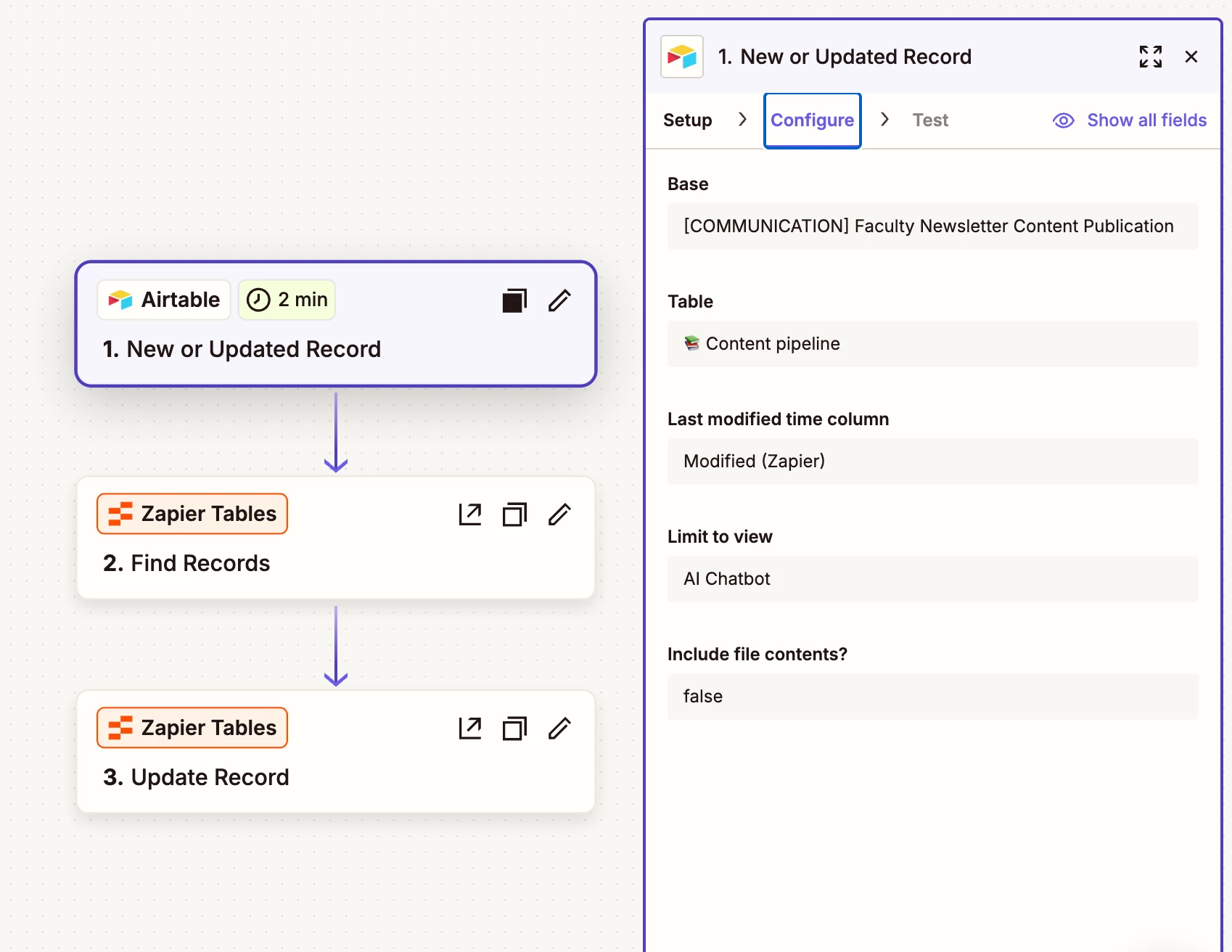Click the Table field label

point(690,302)
